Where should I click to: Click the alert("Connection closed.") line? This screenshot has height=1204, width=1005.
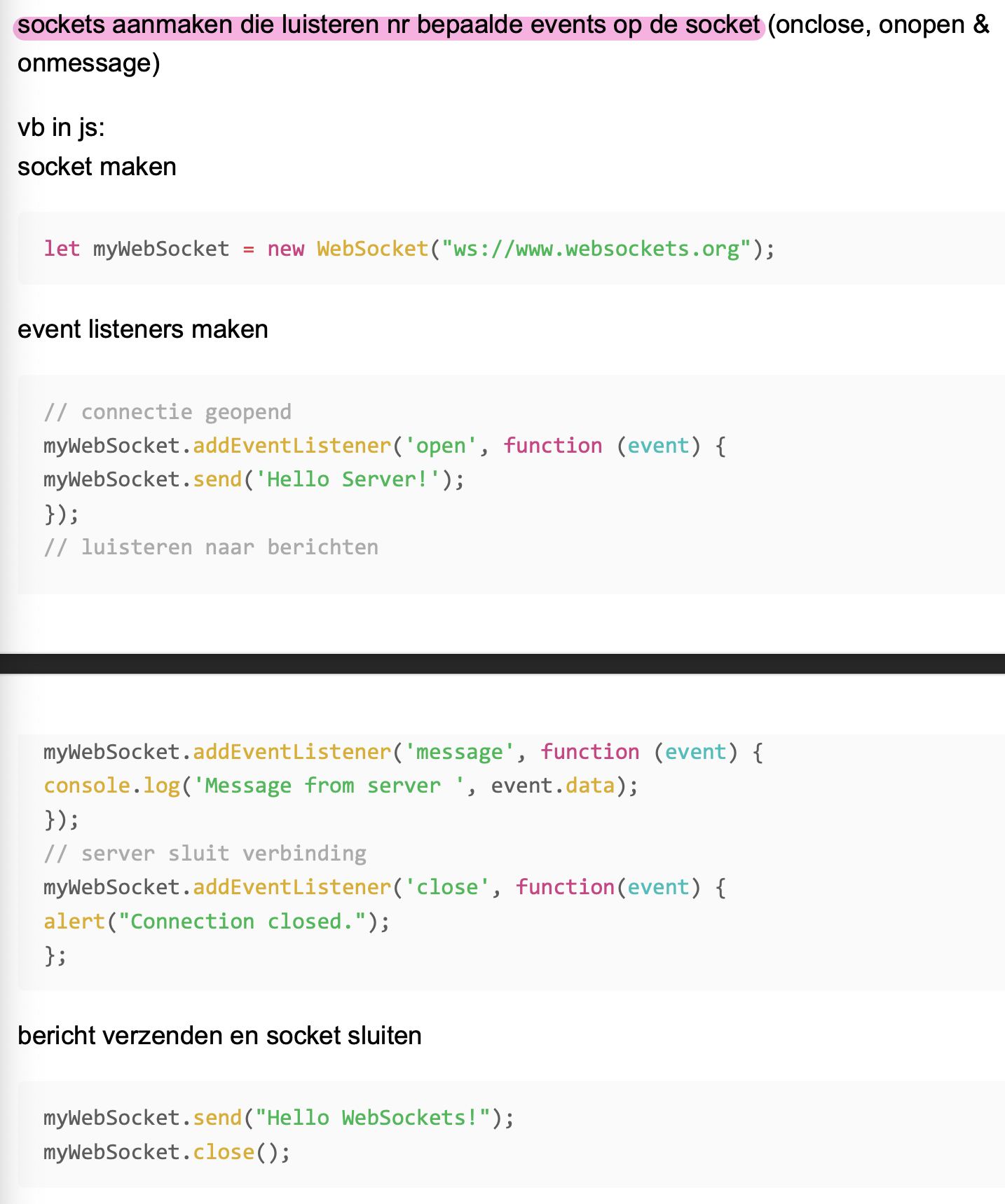click(x=217, y=922)
